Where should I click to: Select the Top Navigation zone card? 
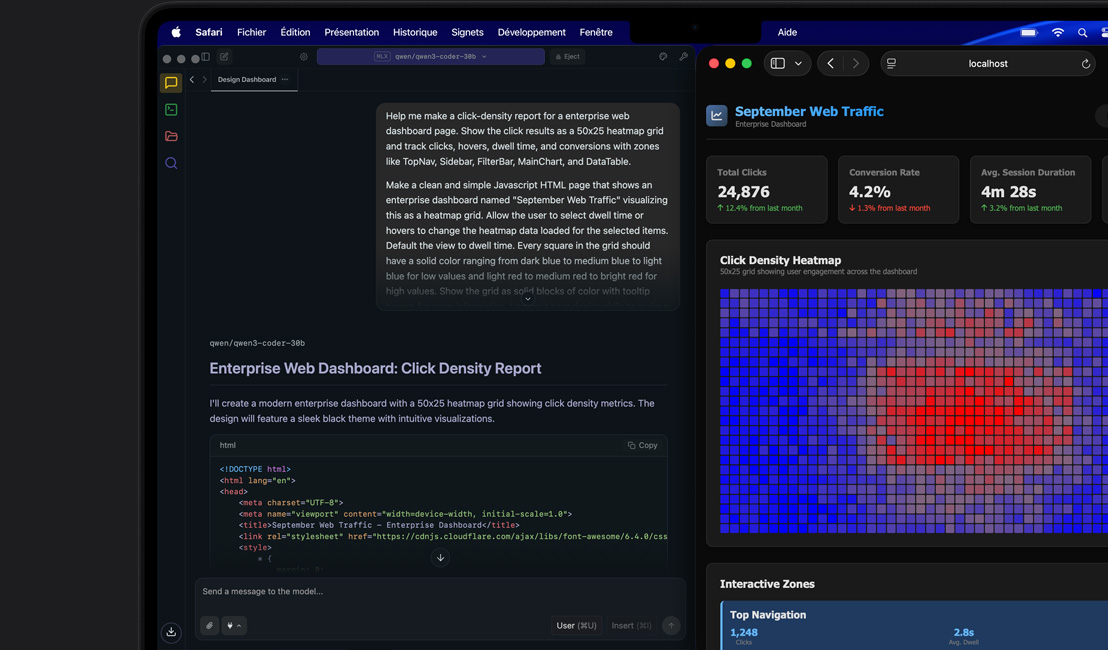click(x=914, y=626)
